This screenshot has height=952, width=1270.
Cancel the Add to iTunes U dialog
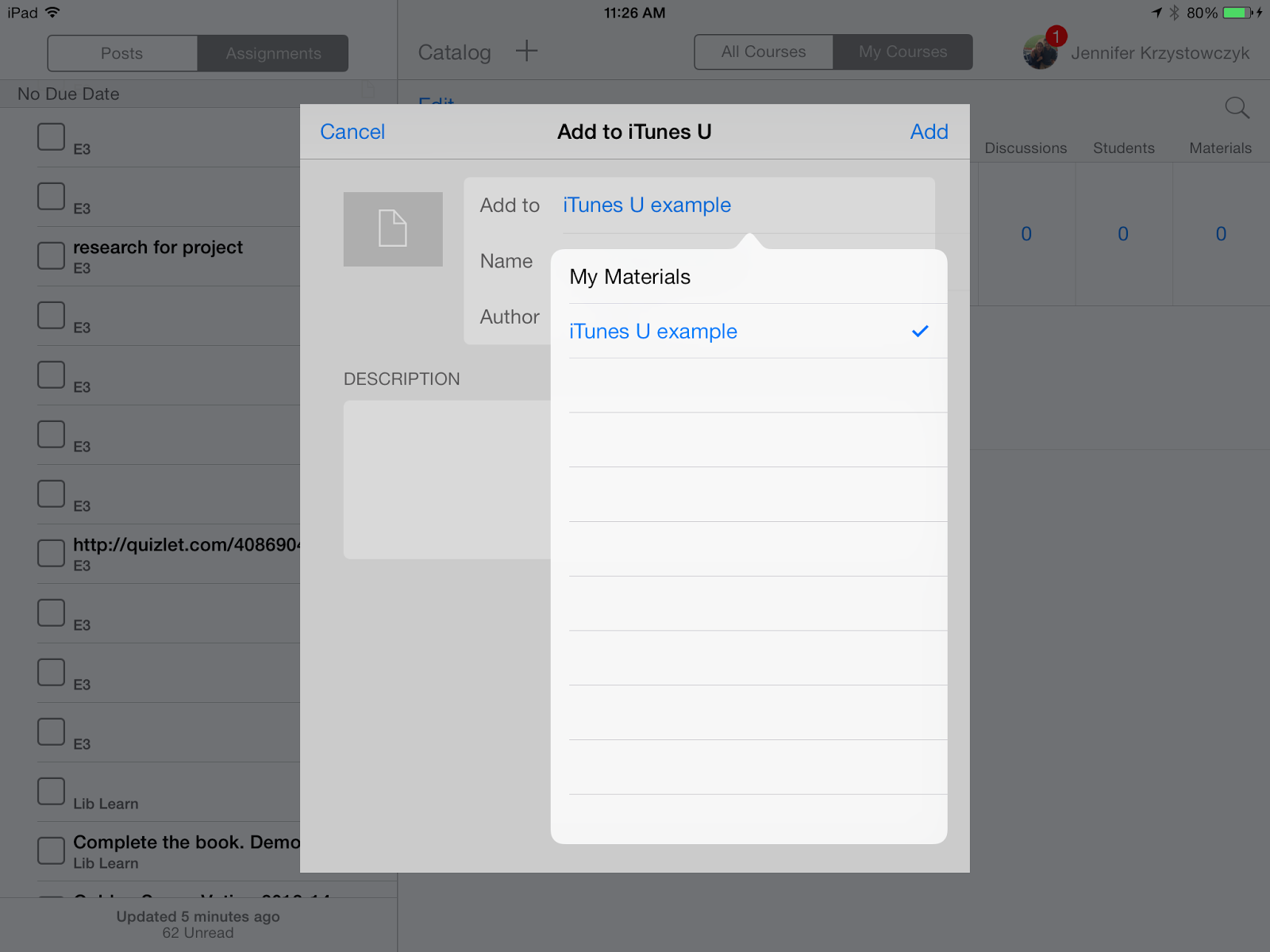coord(352,132)
